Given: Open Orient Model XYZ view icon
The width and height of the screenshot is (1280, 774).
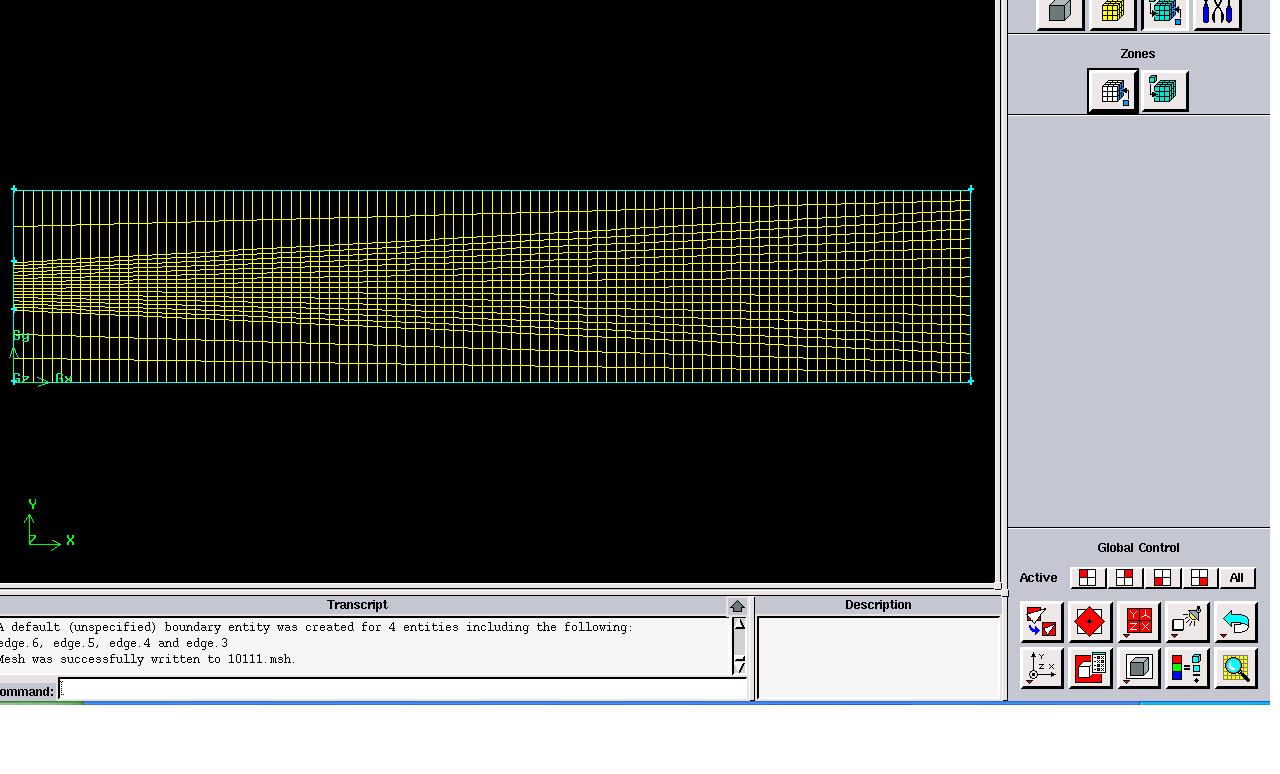Looking at the screenshot, I should click(x=1138, y=622).
